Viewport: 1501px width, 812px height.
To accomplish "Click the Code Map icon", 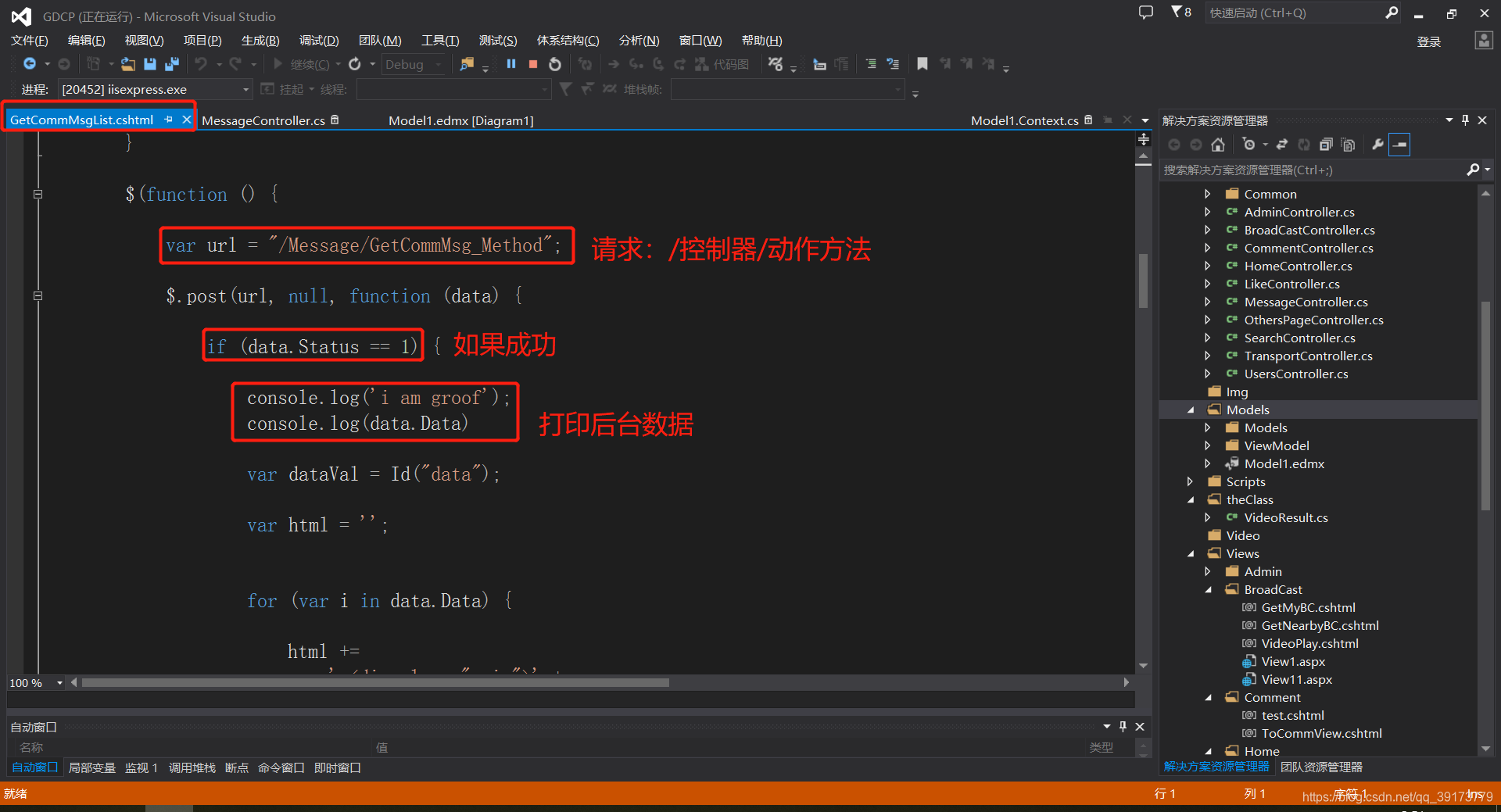I will tap(723, 64).
